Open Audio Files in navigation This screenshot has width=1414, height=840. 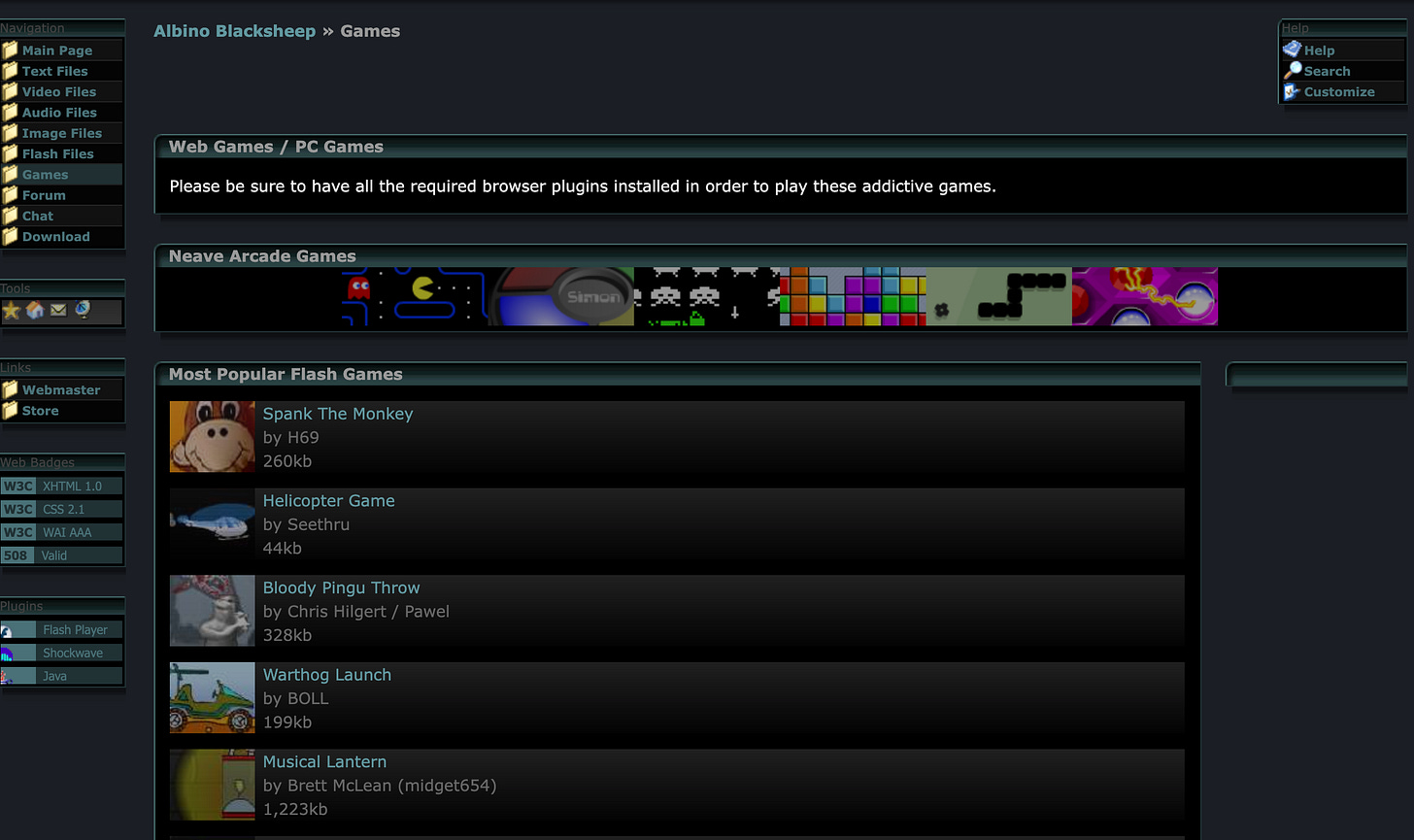tap(61, 113)
